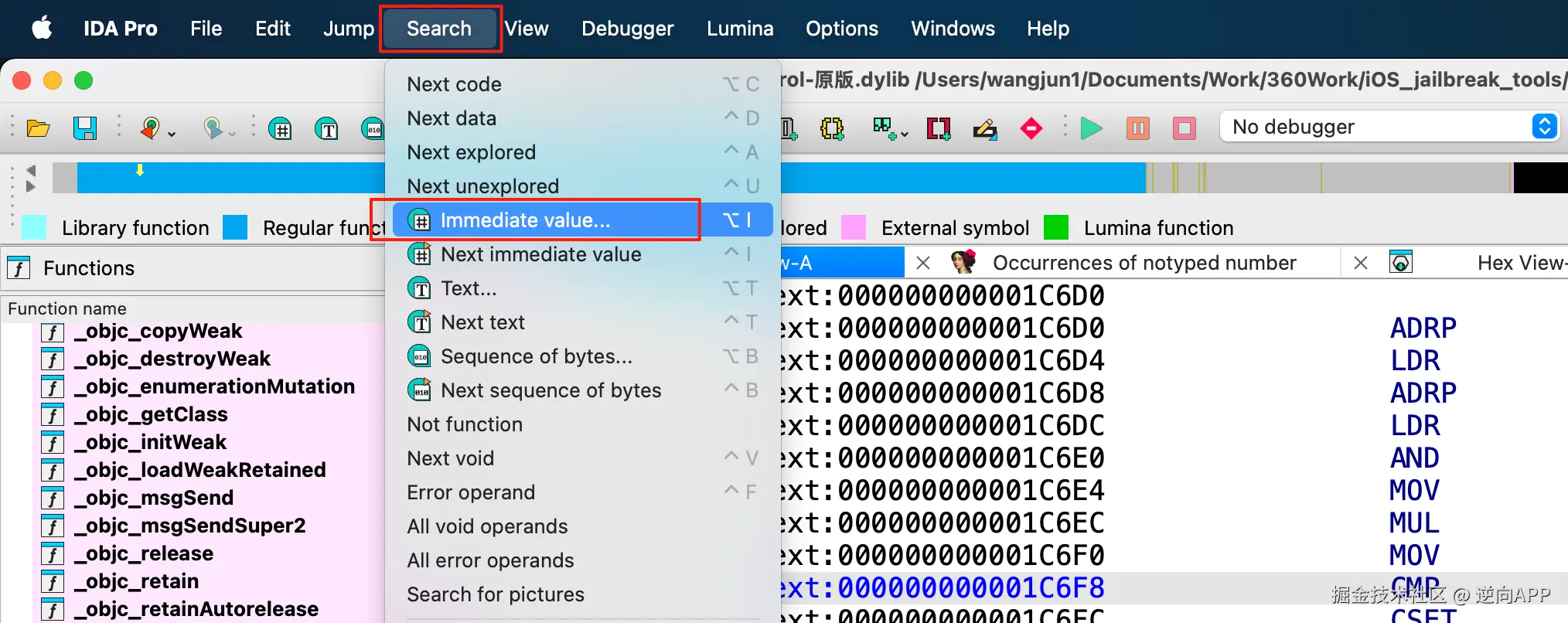1568x623 pixels.
Task: Open the Lumina menu
Action: pyautogui.click(x=740, y=29)
